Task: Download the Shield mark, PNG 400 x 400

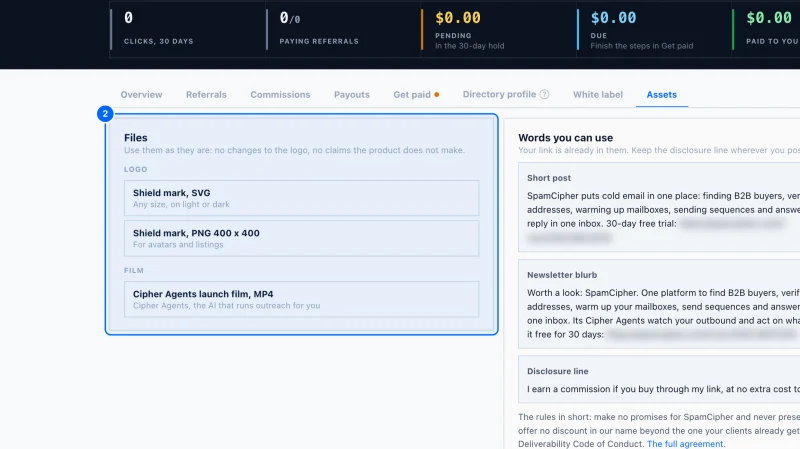Action: coord(302,238)
